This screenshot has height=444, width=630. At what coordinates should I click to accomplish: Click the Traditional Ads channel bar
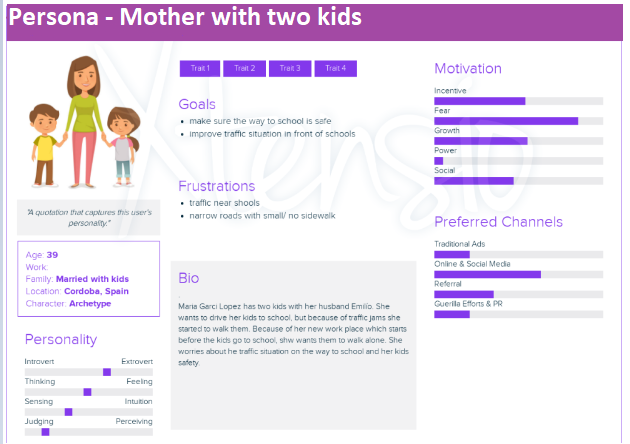(518, 254)
